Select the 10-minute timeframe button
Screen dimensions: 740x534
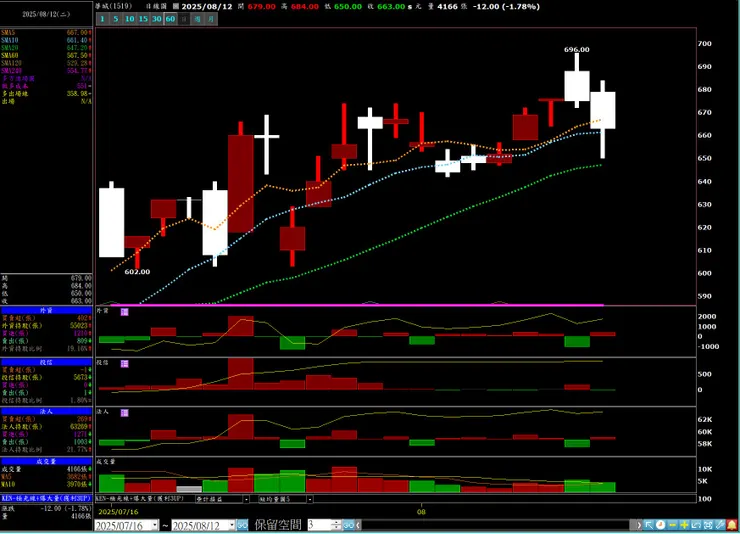(x=130, y=19)
